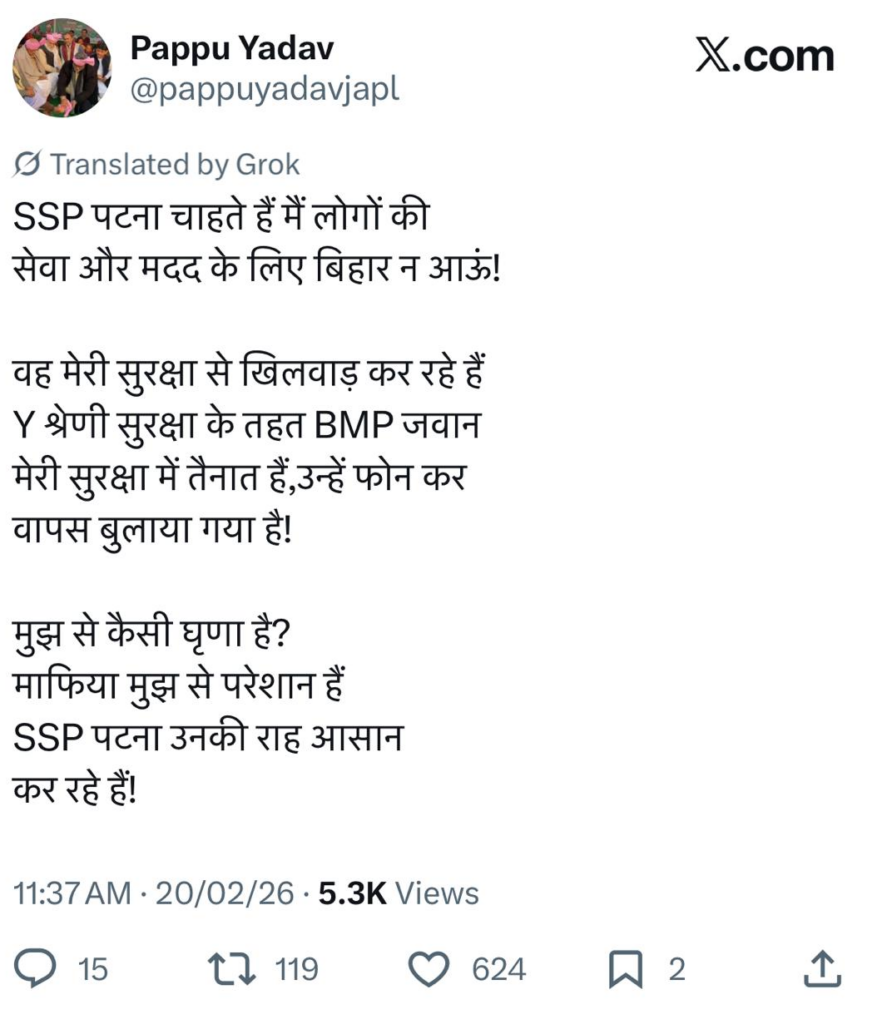
Task: Click the bookmark count 2
Action: (677, 968)
